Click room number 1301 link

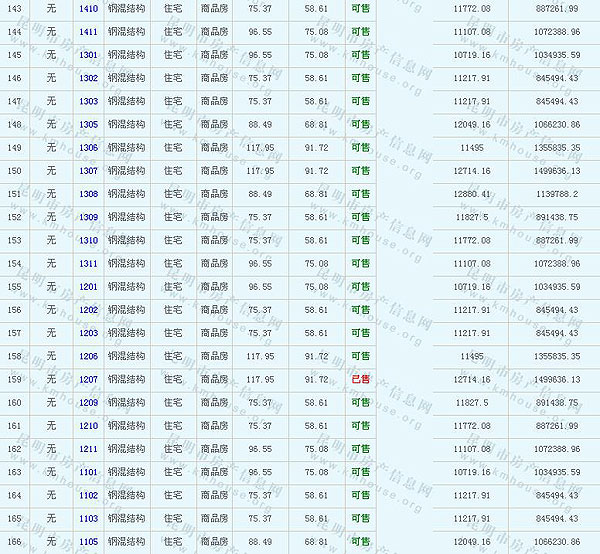[88, 54]
